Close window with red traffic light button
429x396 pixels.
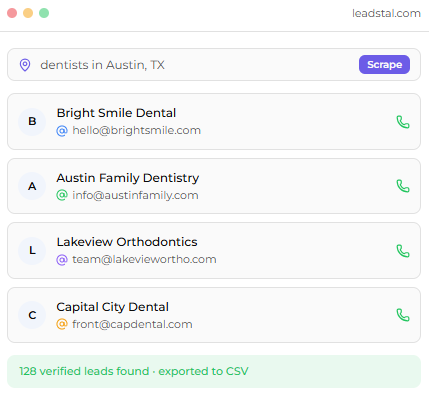coord(12,13)
